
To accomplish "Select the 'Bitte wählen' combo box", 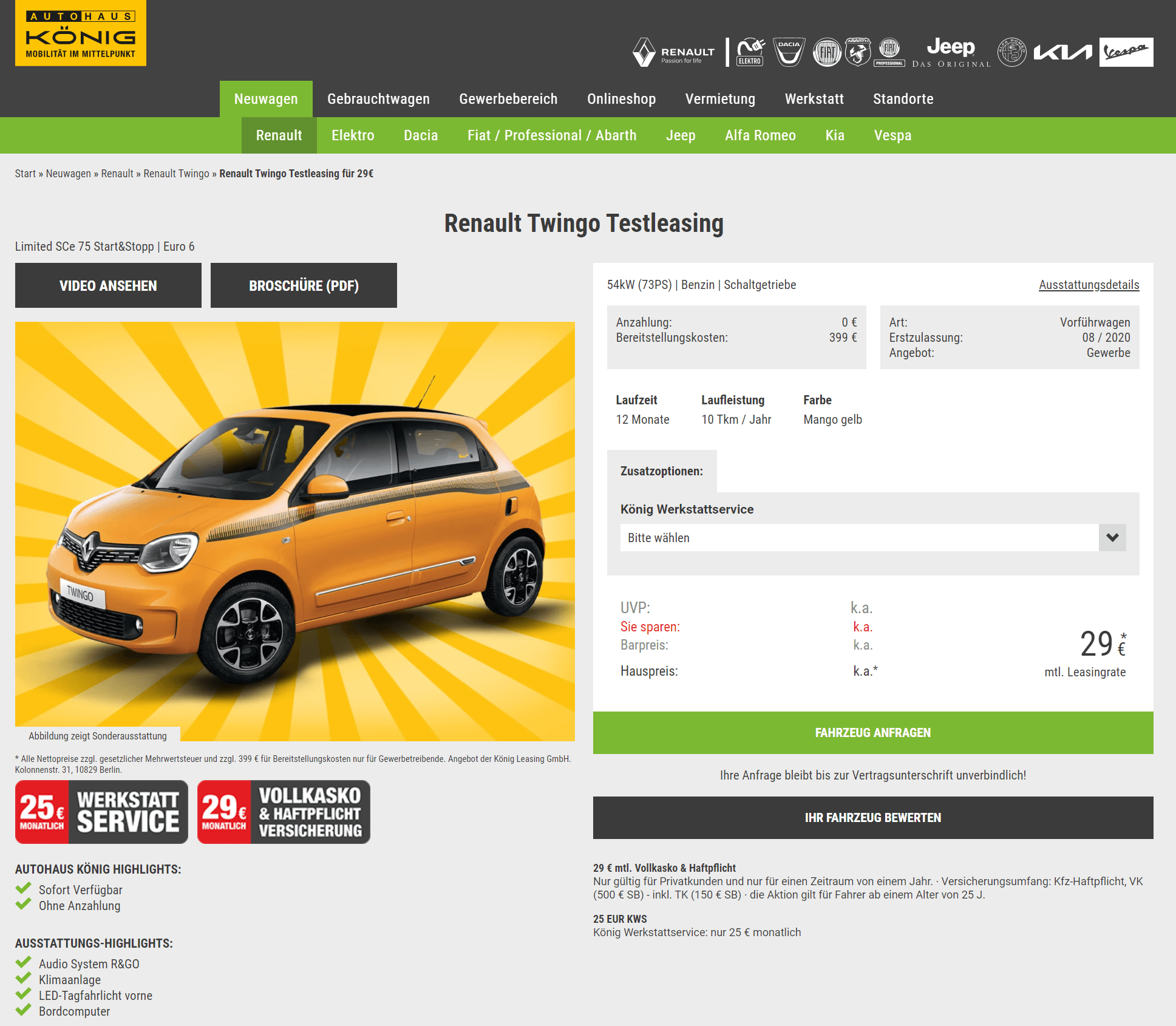I will [x=873, y=537].
